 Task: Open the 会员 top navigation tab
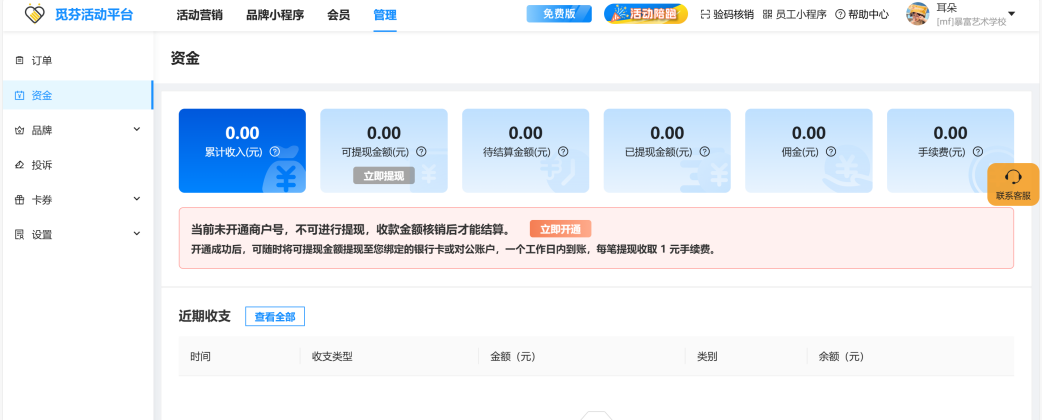(338, 15)
